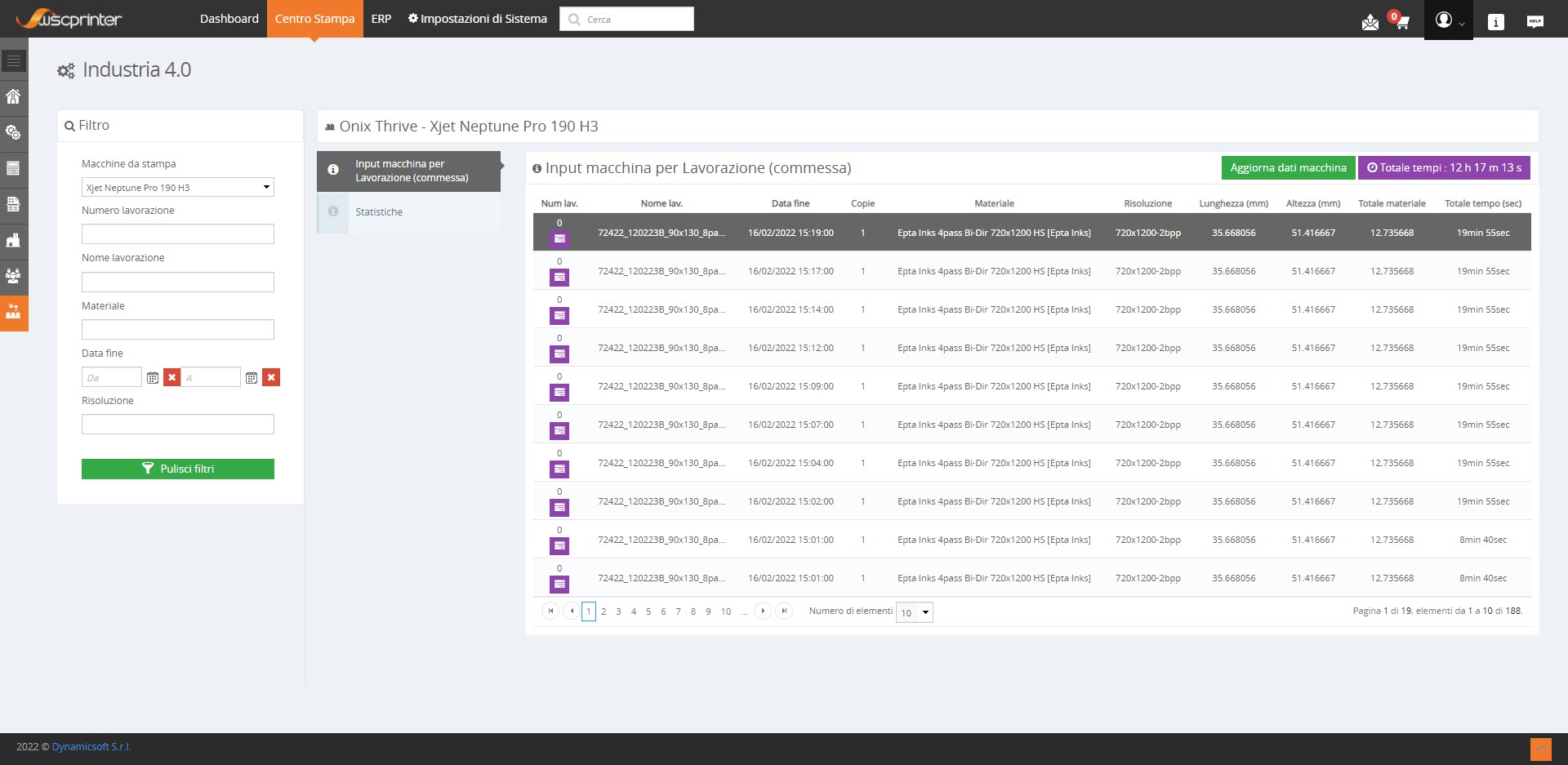Image resolution: width=1568 pixels, height=765 pixels.
Task: Clear the 'Da' start date filter
Action: (171, 377)
